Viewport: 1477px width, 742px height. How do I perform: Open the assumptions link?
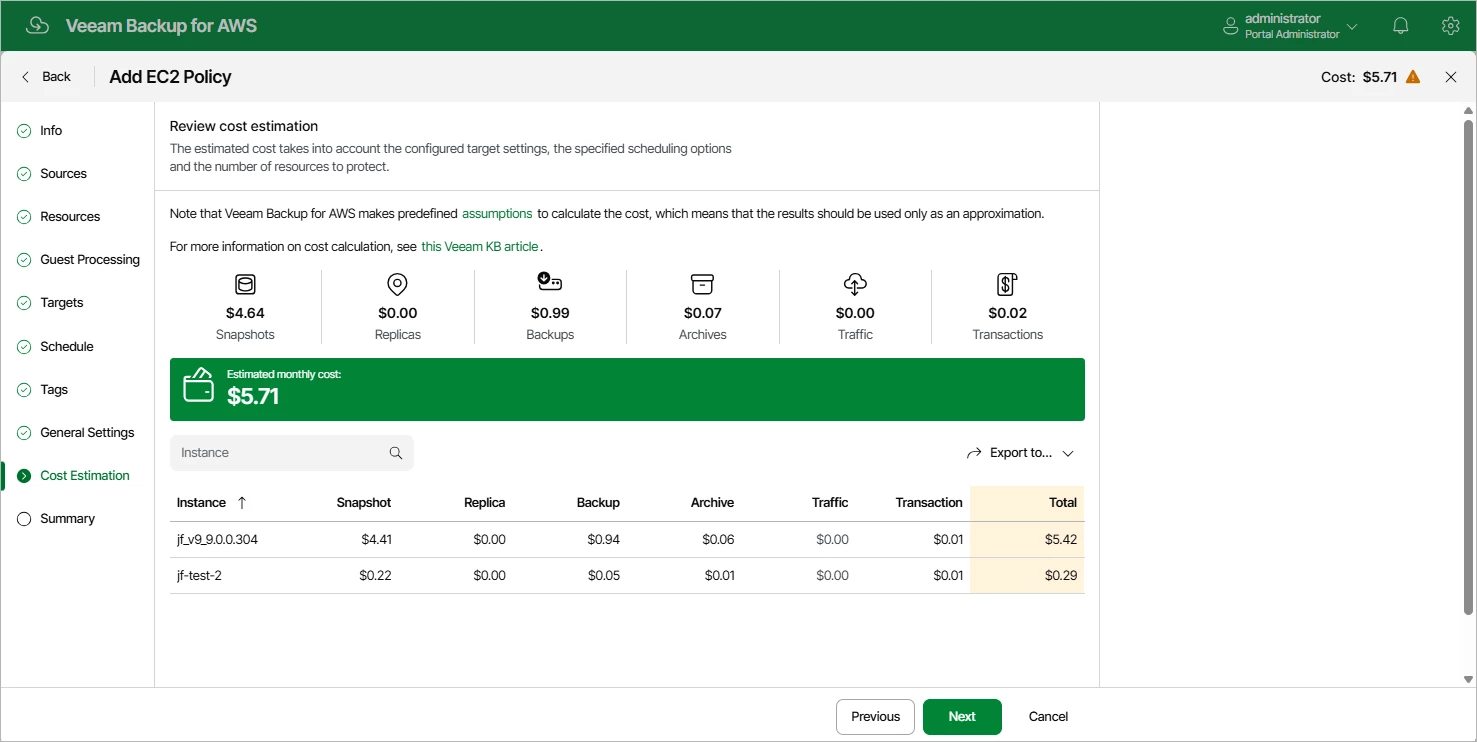point(497,214)
